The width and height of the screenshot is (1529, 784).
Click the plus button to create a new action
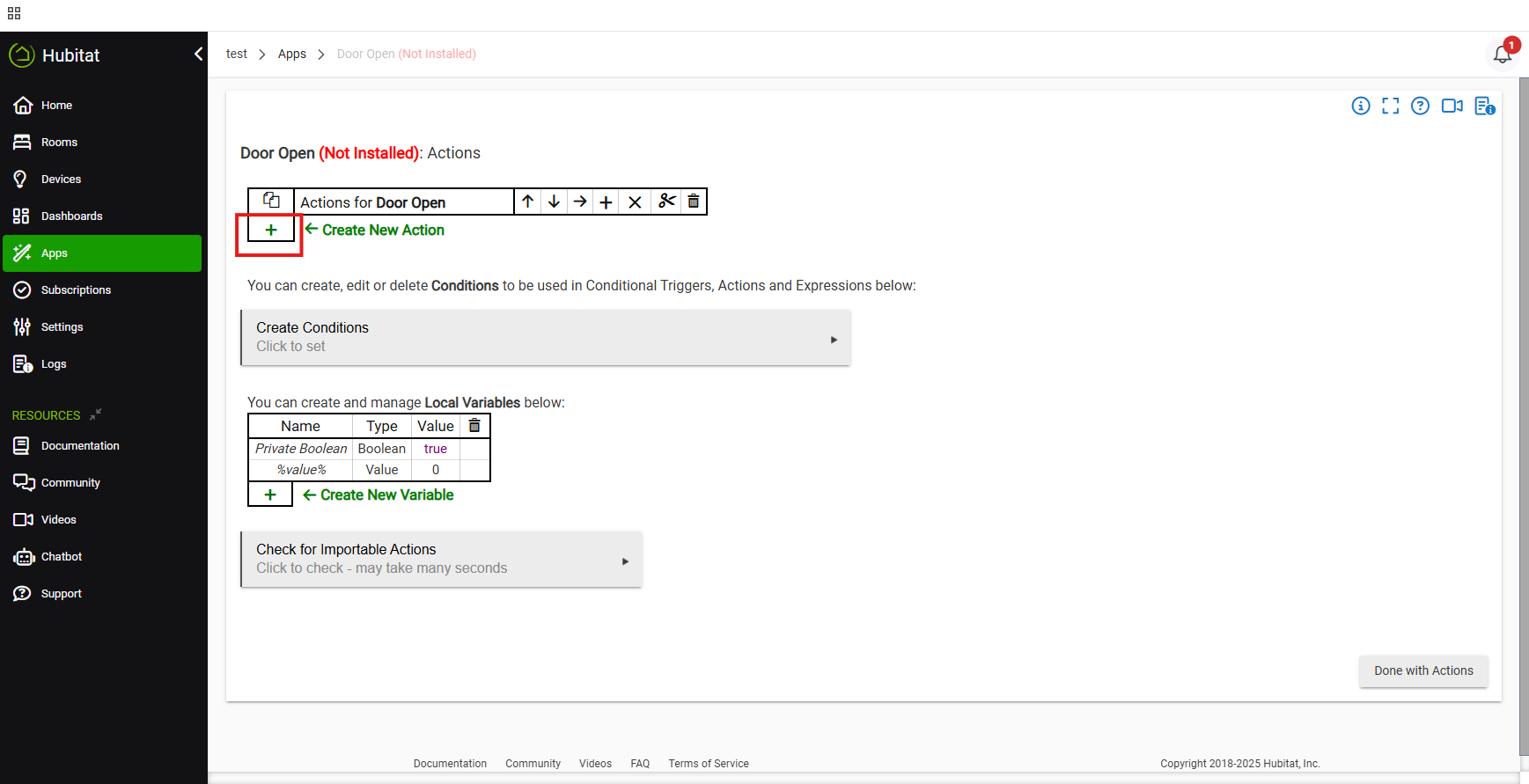point(271,230)
